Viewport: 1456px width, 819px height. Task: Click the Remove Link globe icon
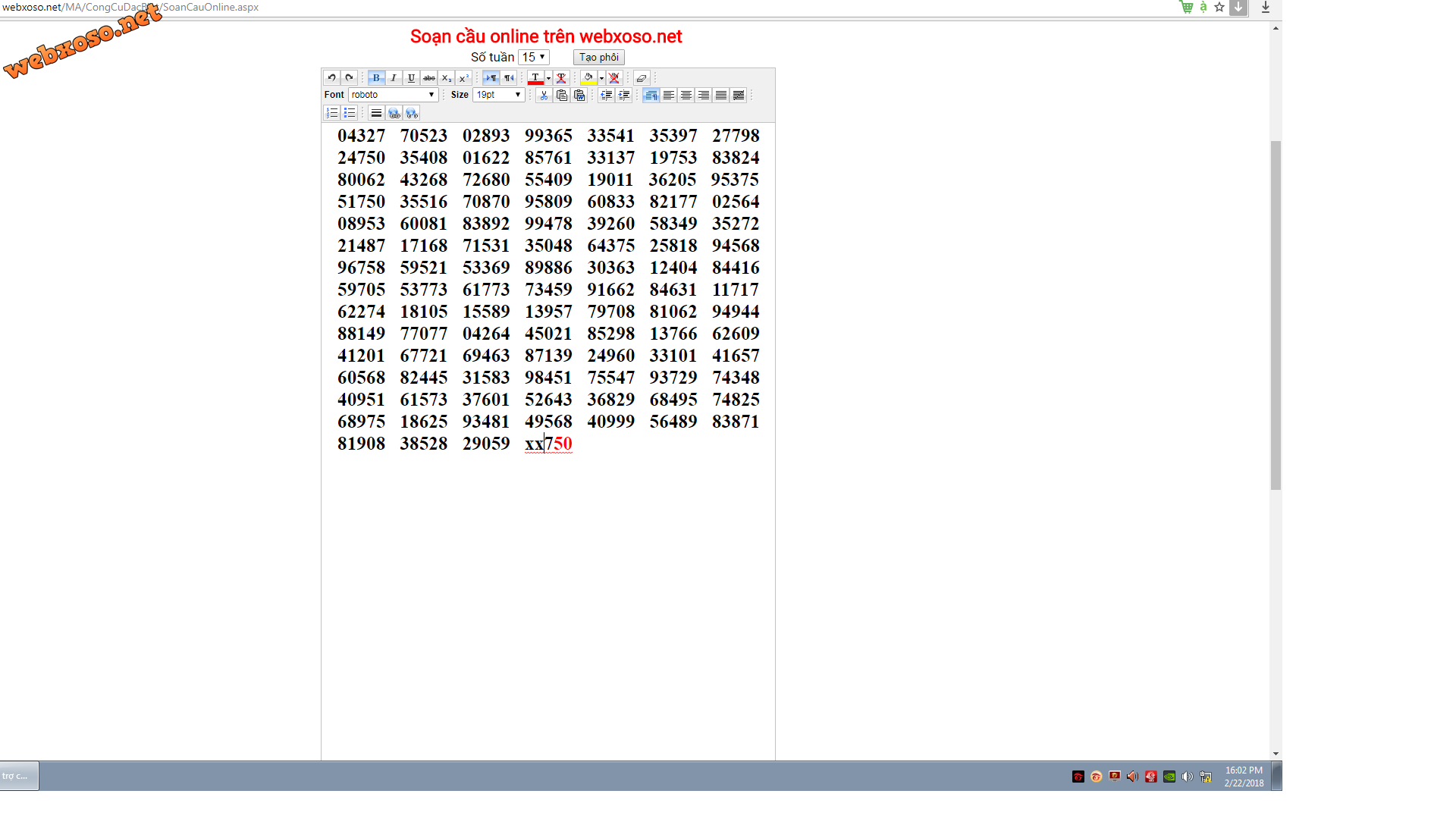click(x=411, y=113)
